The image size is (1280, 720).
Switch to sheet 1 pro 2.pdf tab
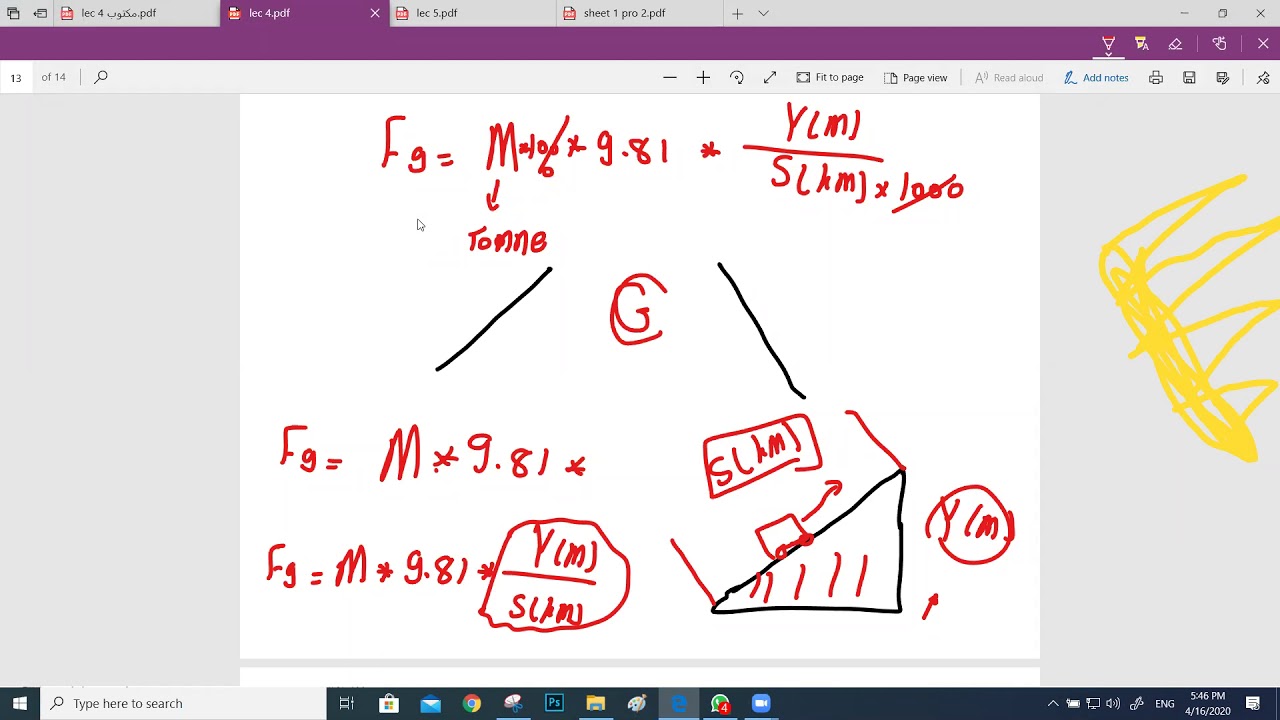coord(640,13)
